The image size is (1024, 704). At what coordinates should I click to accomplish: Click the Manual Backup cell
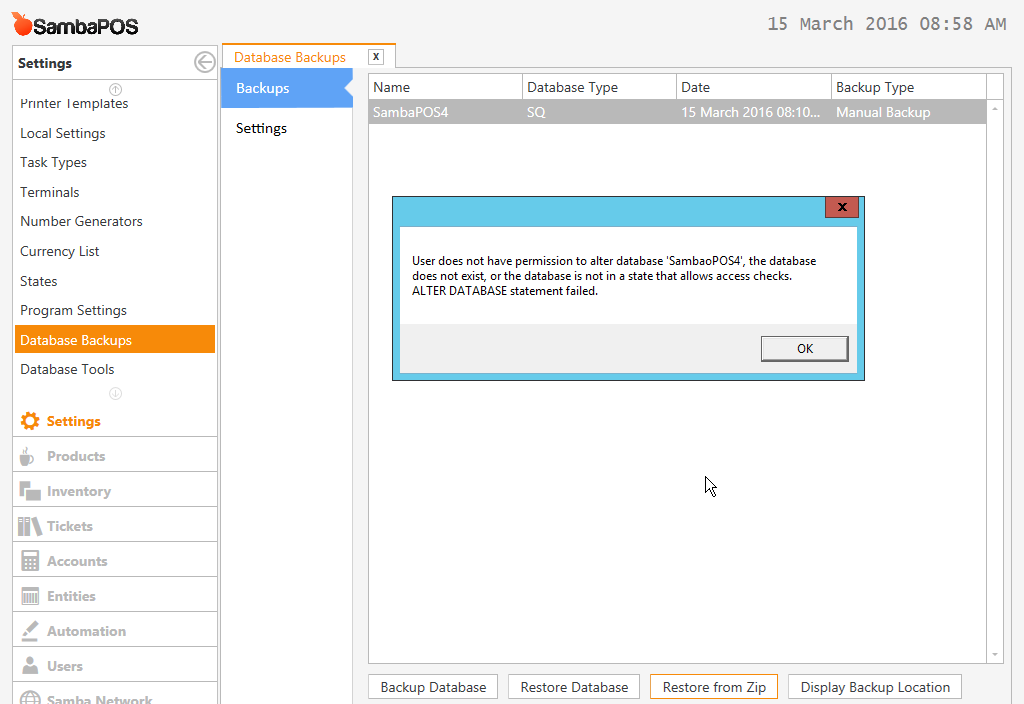[883, 112]
